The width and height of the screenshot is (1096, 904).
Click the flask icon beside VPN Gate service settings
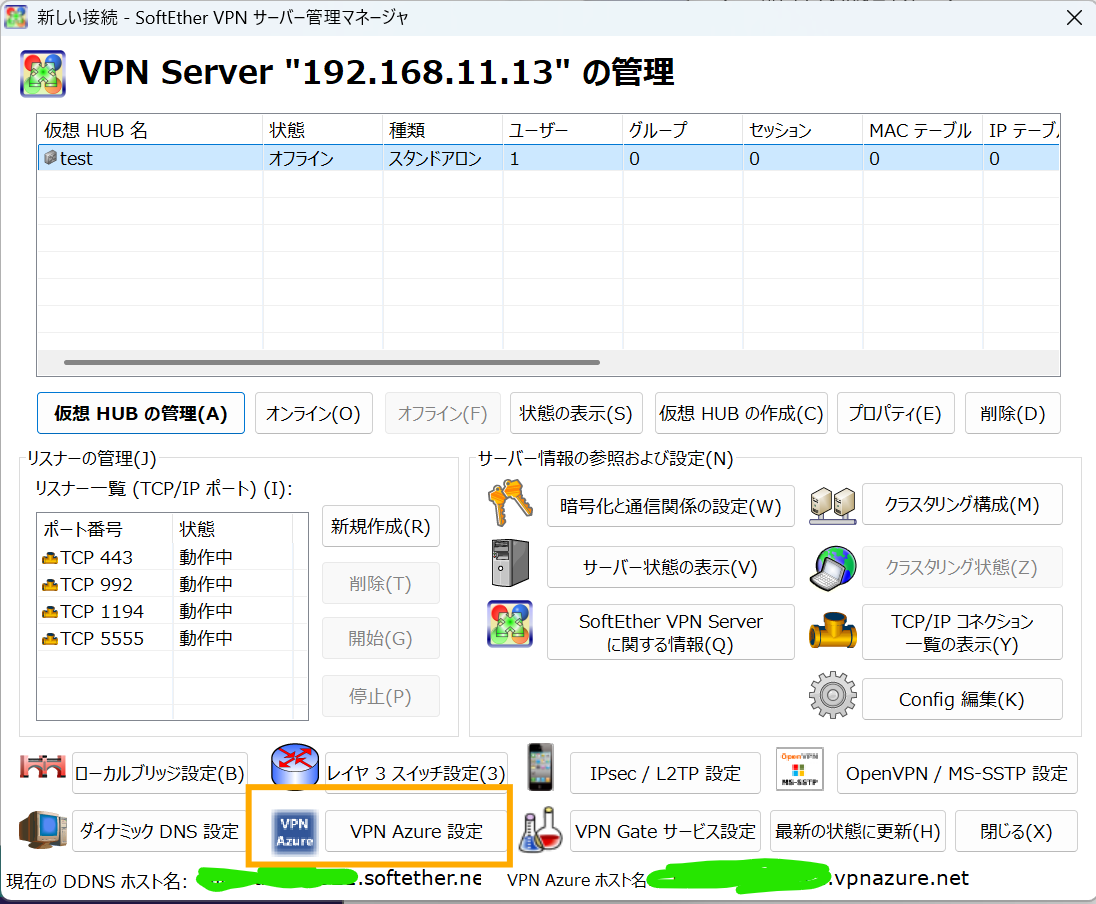[540, 831]
